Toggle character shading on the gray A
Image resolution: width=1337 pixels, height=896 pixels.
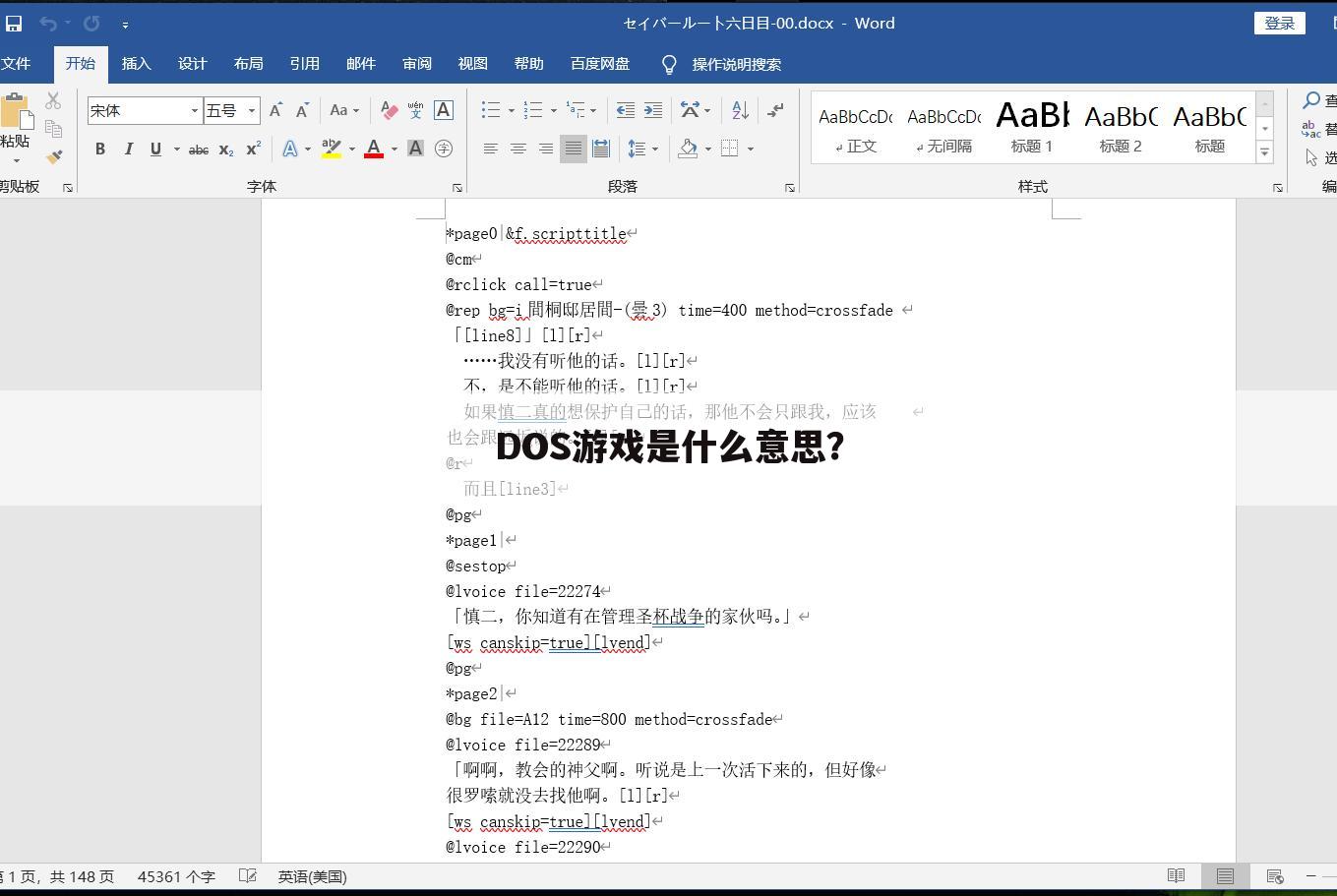(415, 149)
